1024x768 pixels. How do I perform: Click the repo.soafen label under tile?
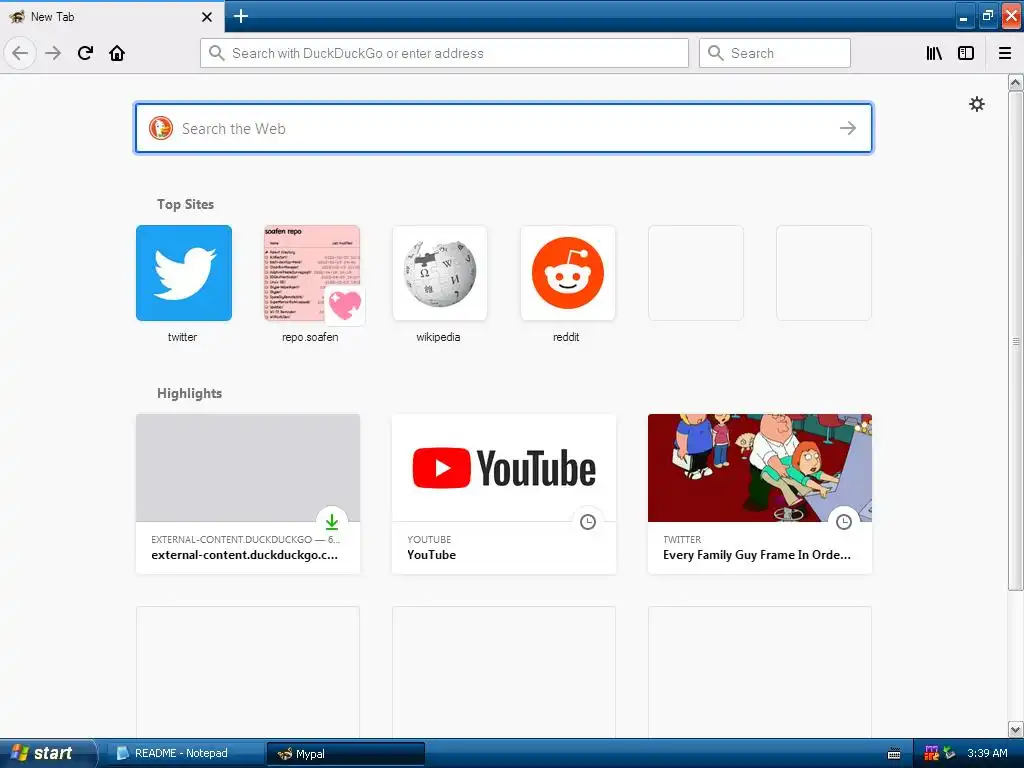(310, 337)
